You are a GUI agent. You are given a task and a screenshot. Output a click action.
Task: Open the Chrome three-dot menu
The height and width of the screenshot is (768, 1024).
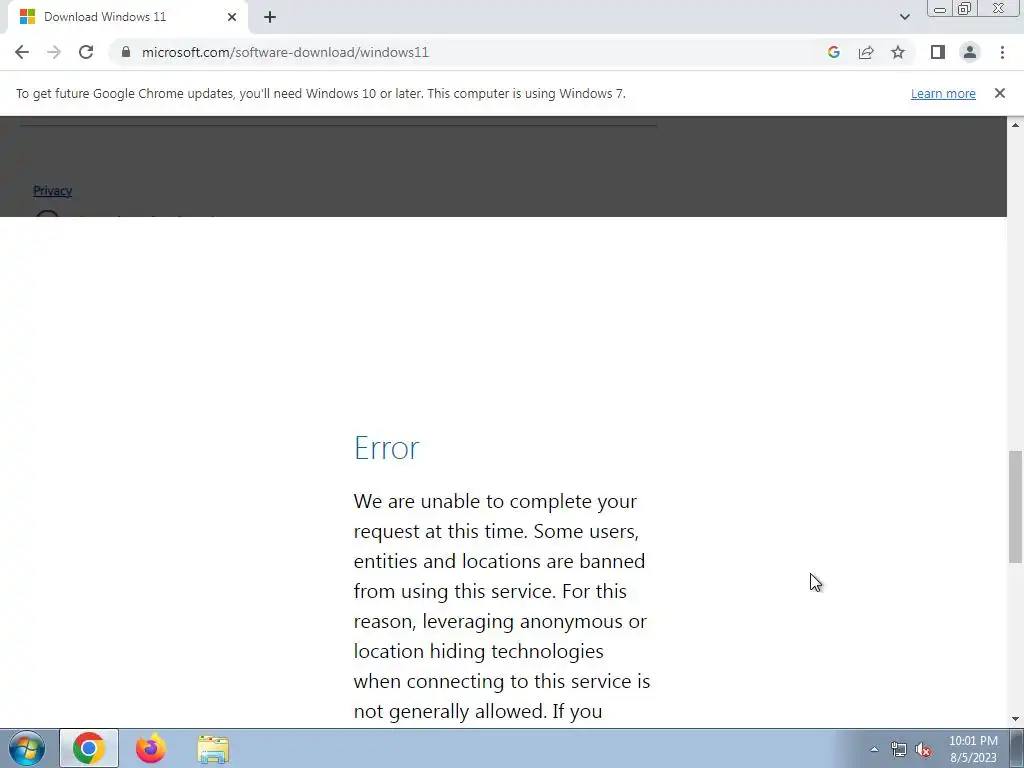[x=1002, y=52]
